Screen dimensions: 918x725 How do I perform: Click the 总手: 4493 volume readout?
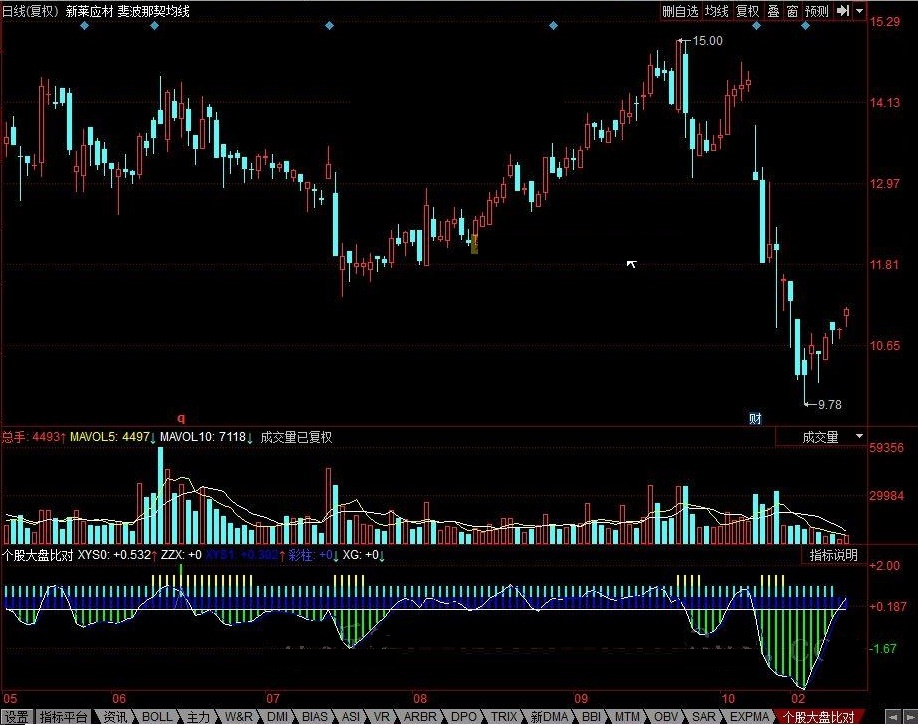pyautogui.click(x=33, y=437)
